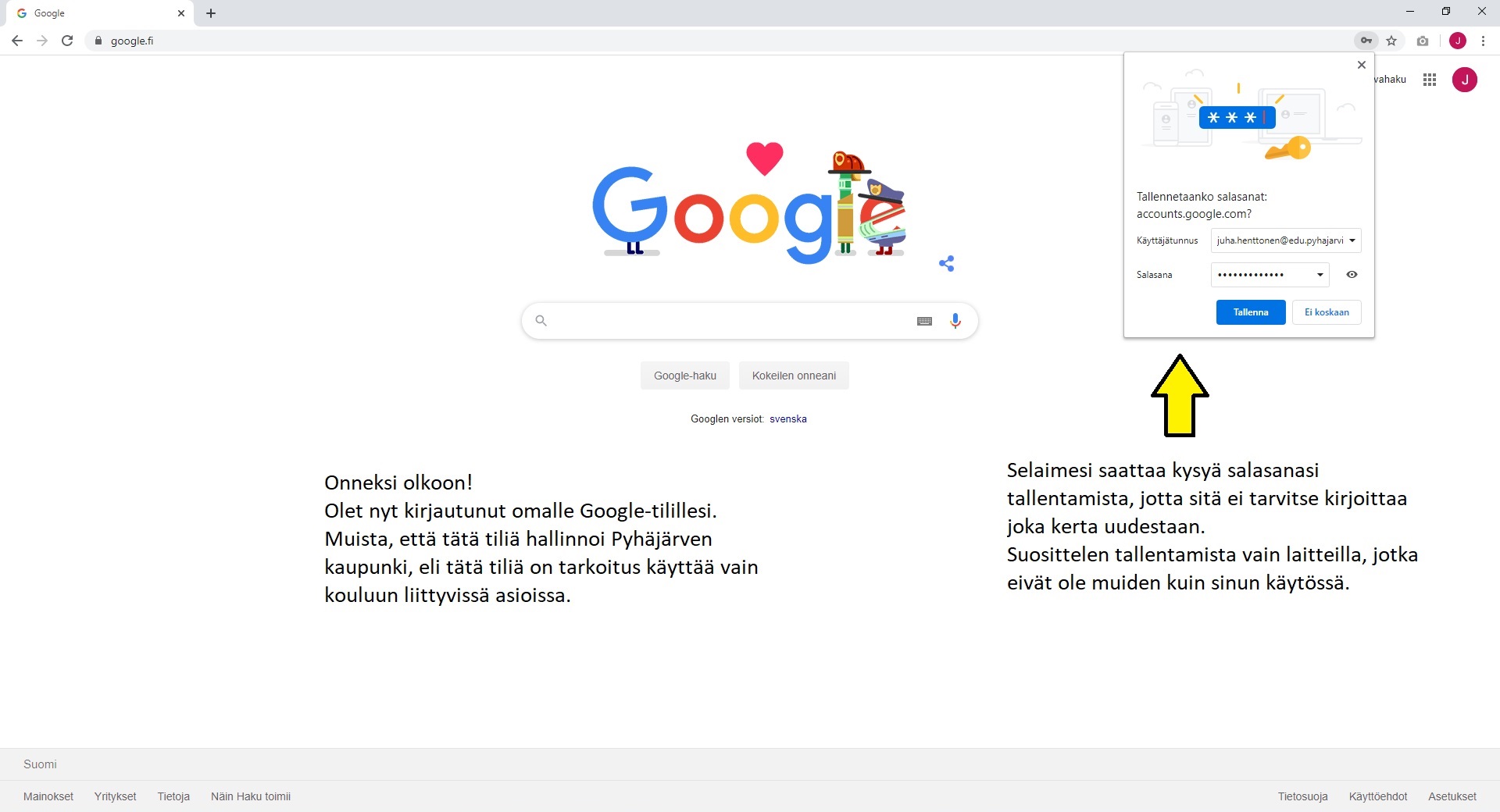The height and width of the screenshot is (812, 1500).
Task: Open the Google apps grid
Action: (x=1430, y=80)
